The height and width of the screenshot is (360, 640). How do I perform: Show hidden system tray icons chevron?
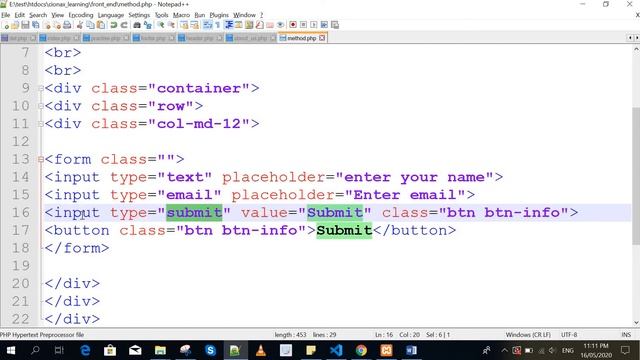(x=504, y=350)
